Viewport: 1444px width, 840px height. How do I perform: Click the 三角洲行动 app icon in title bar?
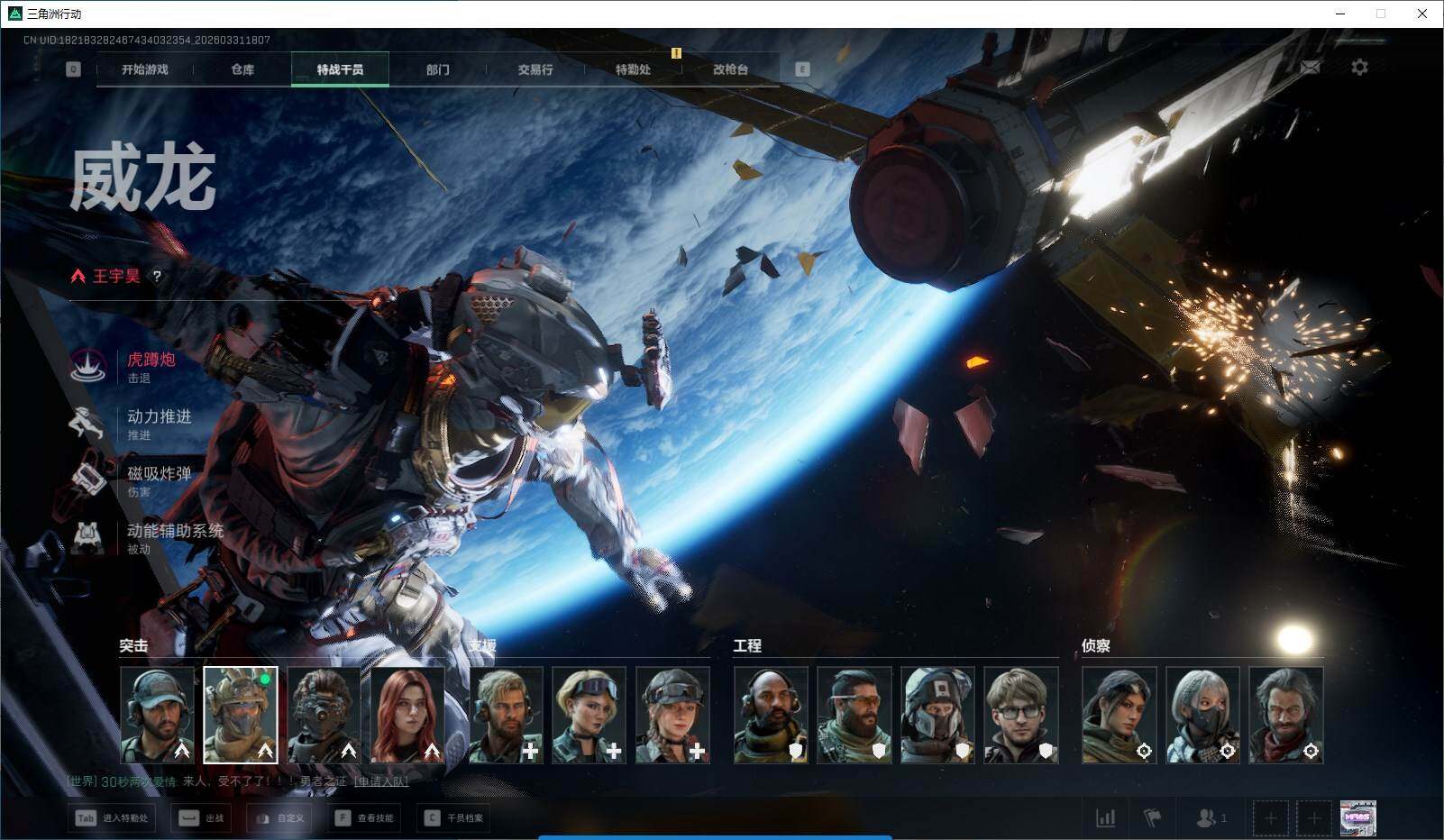(x=14, y=14)
